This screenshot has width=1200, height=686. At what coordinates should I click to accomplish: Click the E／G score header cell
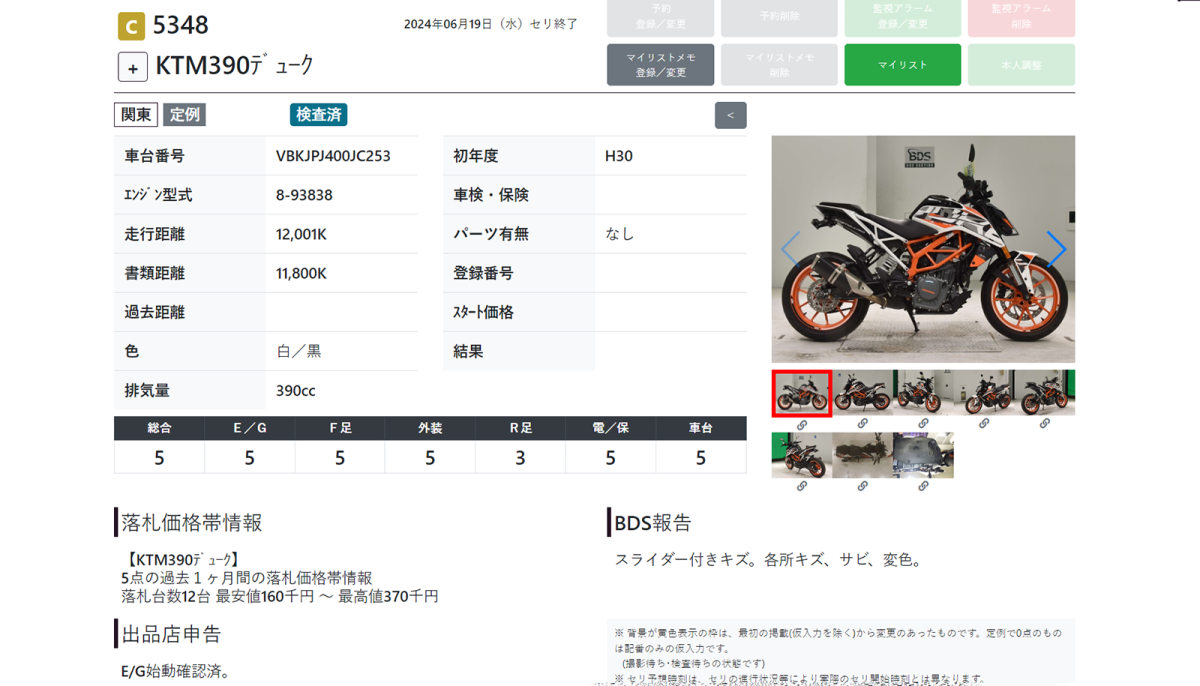tap(249, 428)
